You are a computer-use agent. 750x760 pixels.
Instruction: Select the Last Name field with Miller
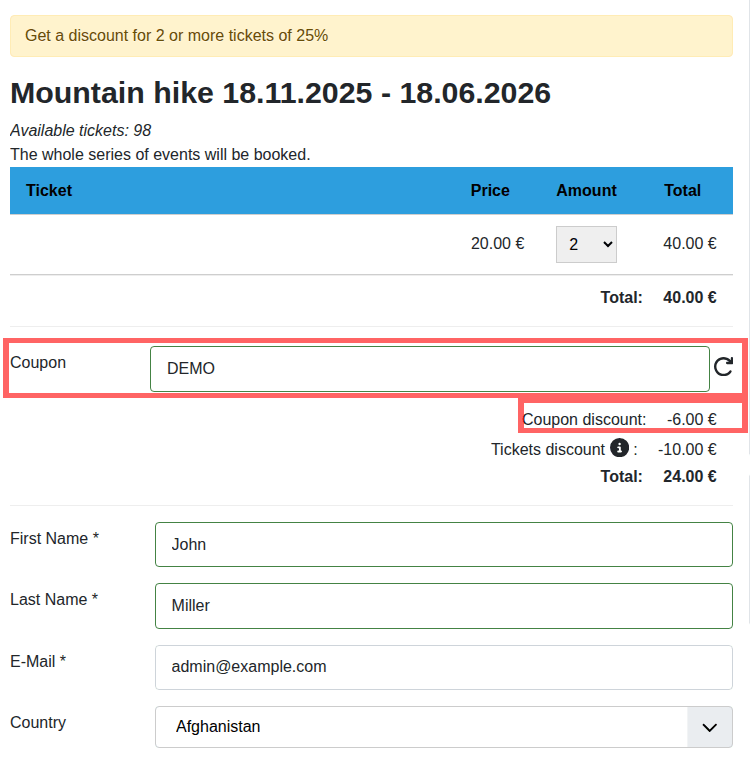443,606
